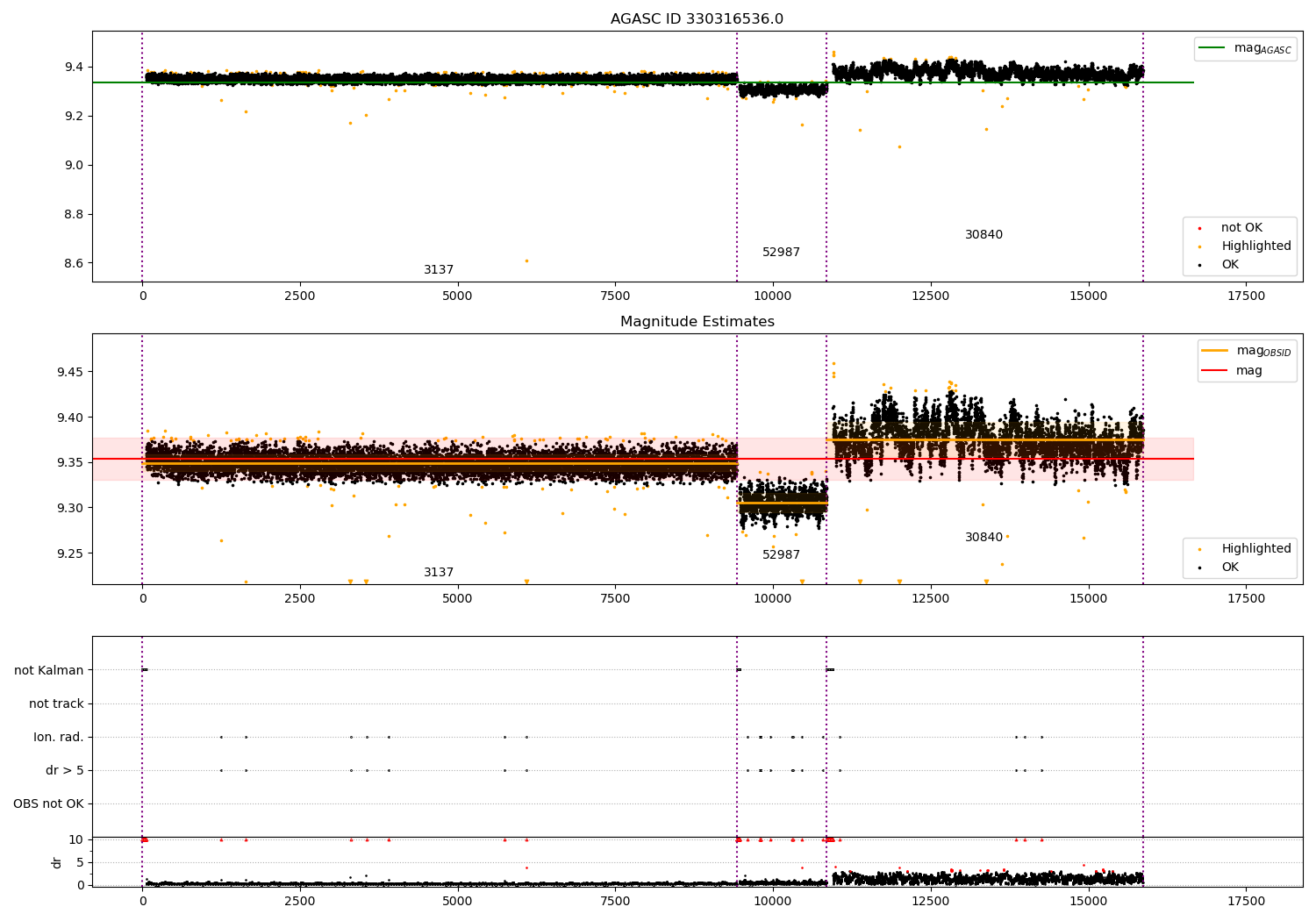Click the 17500 x-tick under the top plot
Screen dimensions: 1316x921
point(1246,296)
